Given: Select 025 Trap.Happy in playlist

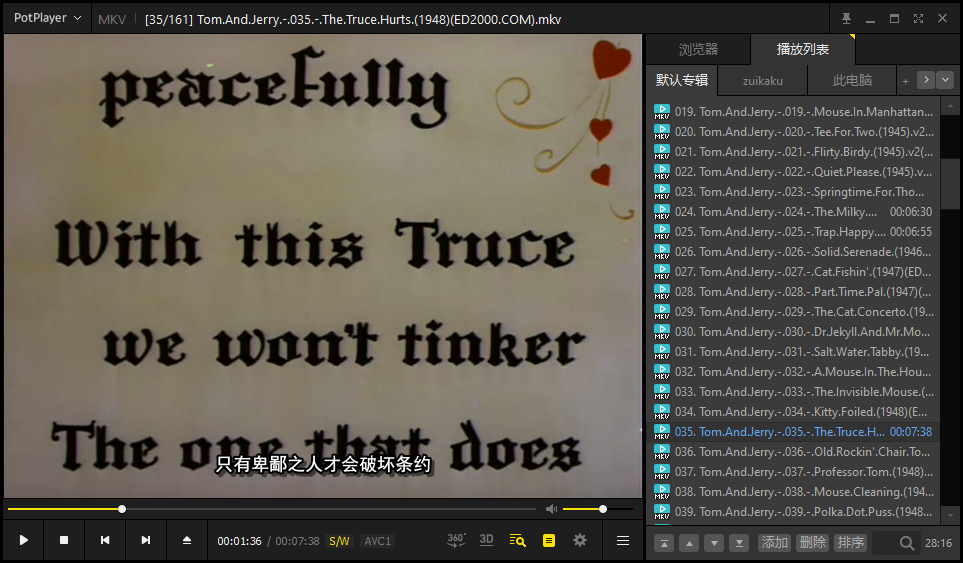Looking at the screenshot, I should 793,231.
